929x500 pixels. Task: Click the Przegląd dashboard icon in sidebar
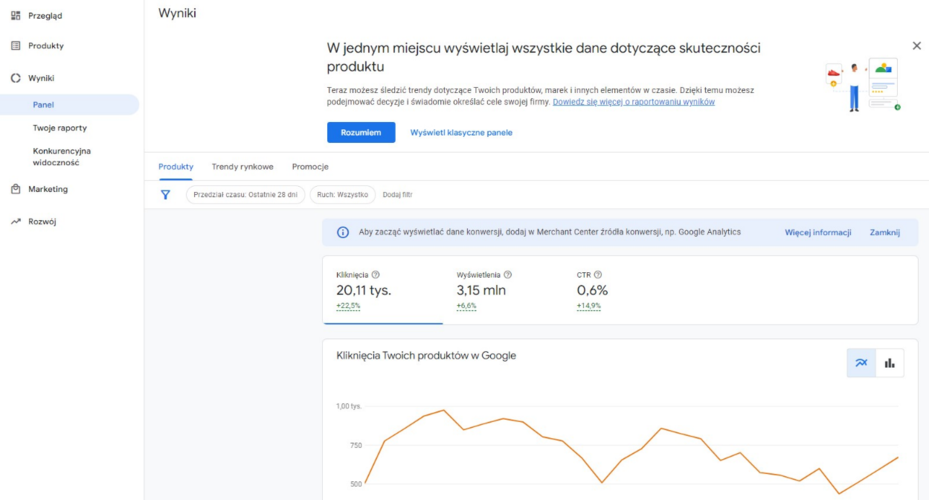[16, 16]
